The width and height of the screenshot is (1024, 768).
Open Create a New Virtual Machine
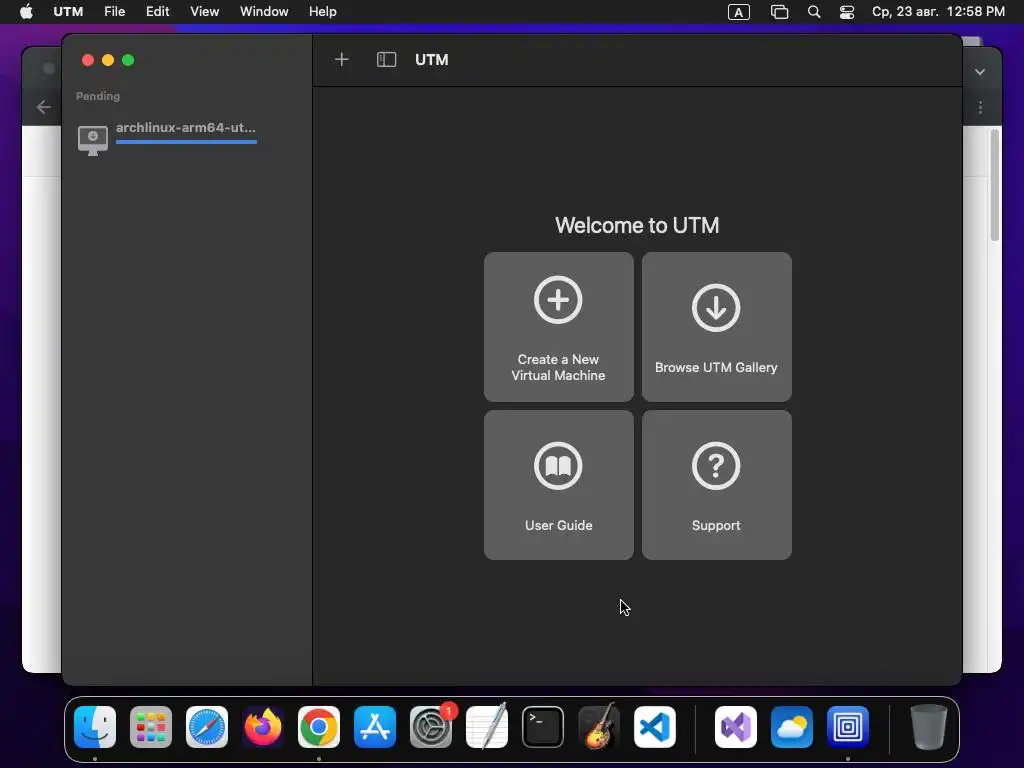pyautogui.click(x=558, y=327)
